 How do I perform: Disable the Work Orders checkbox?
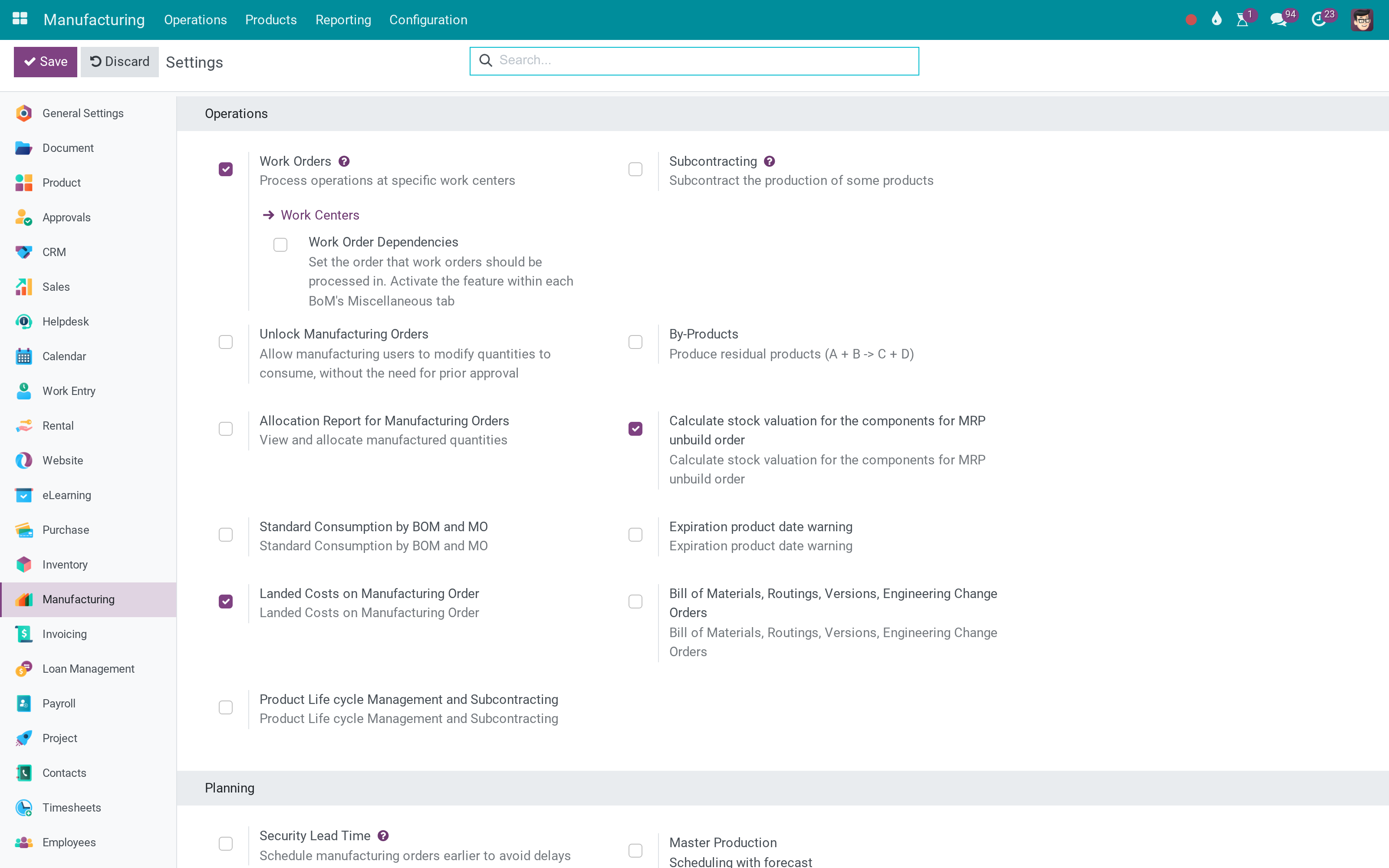226,169
